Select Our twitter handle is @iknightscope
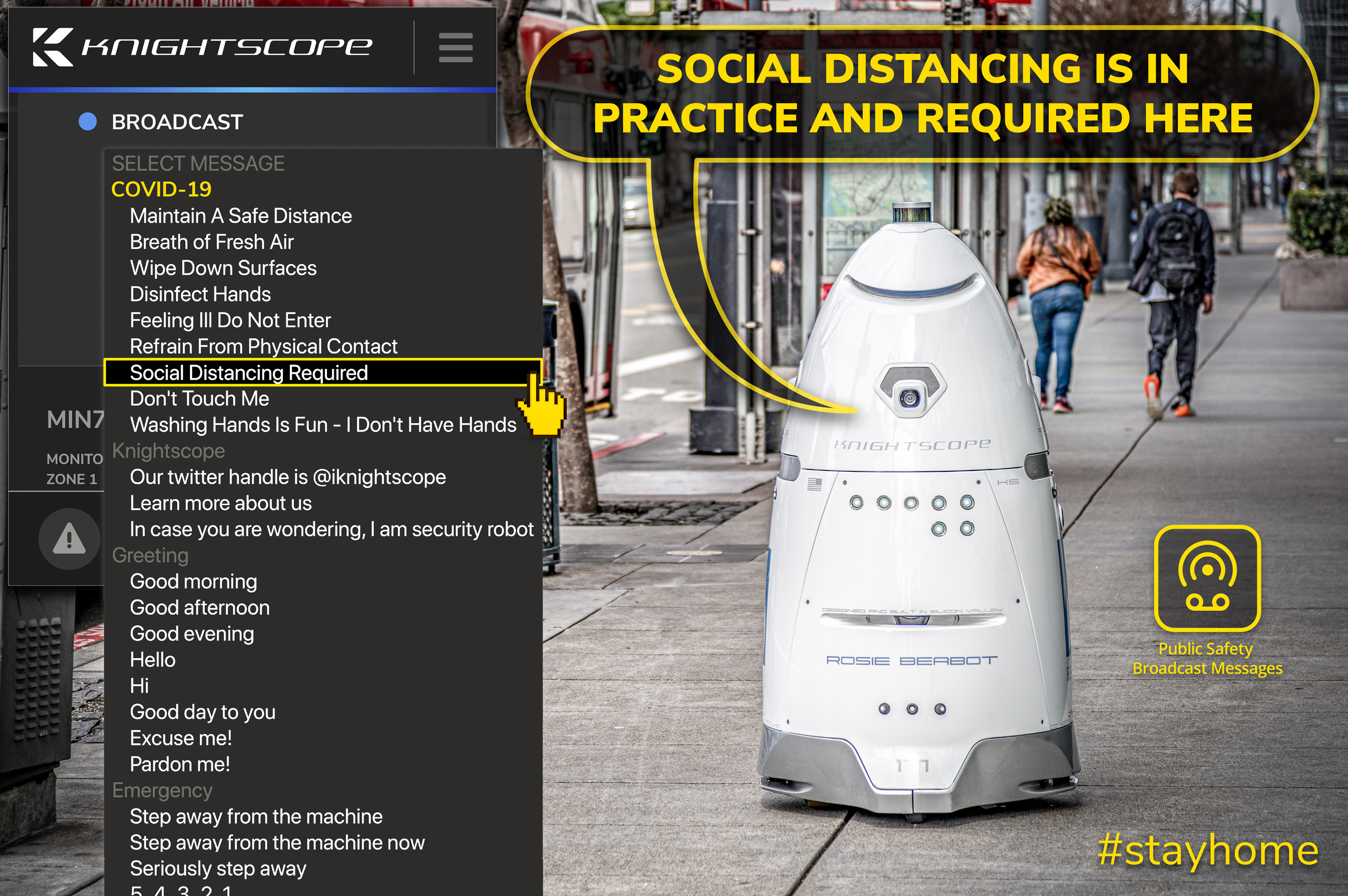This screenshot has width=1348, height=896. point(288,477)
